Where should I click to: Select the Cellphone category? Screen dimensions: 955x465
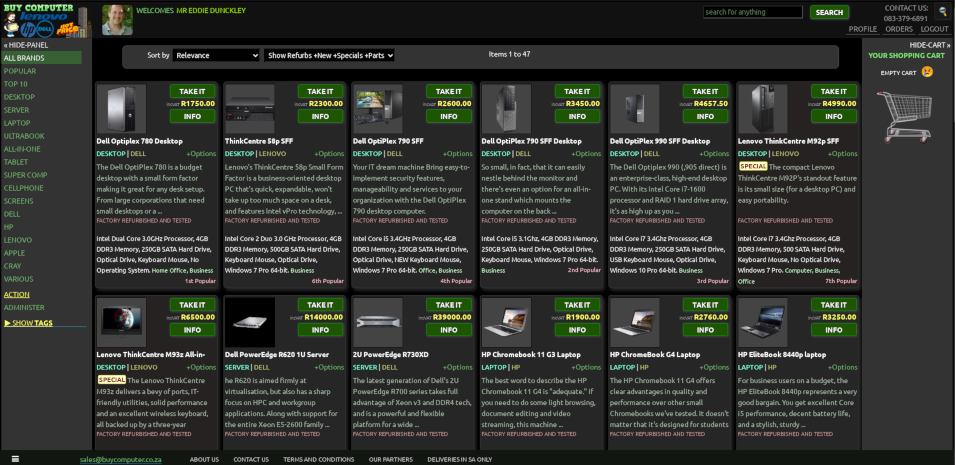(24, 188)
